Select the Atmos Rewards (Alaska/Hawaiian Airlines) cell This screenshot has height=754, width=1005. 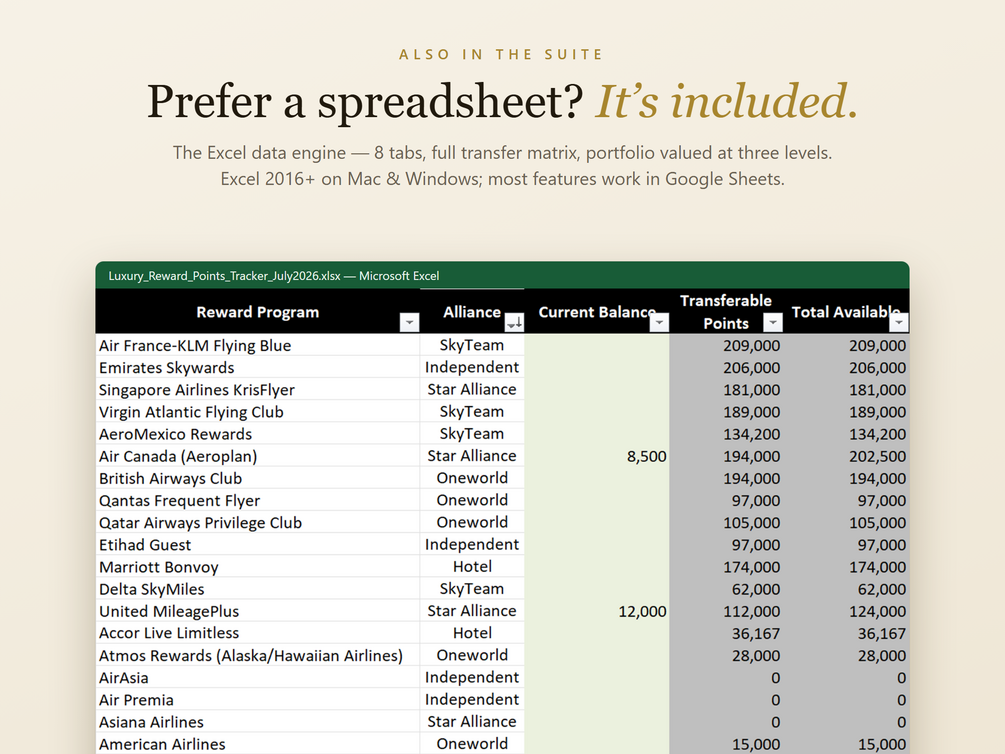pyautogui.click(x=258, y=655)
